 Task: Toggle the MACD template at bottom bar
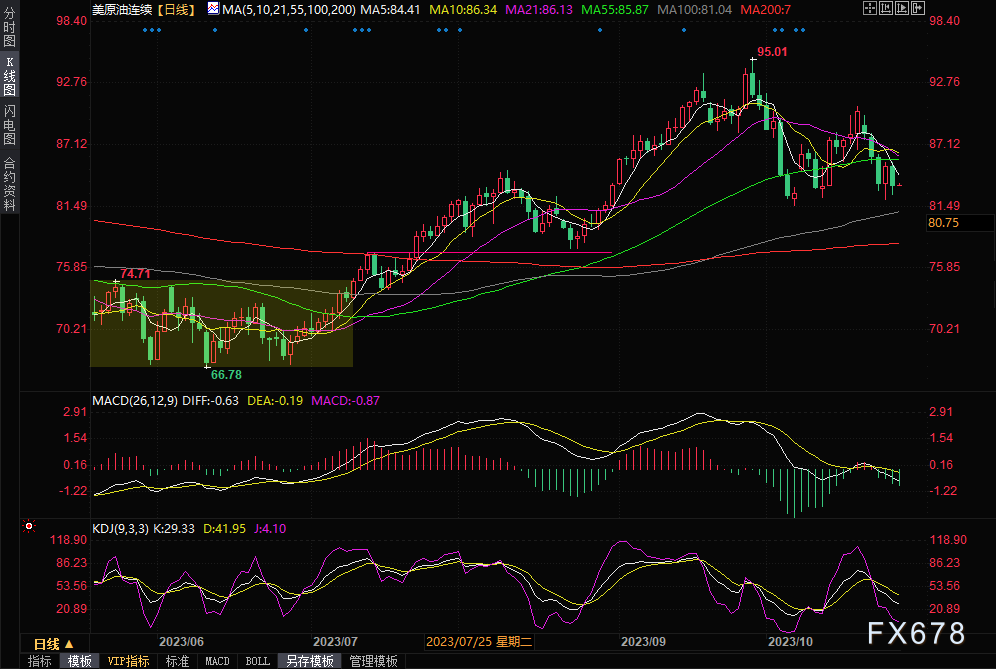click(217, 661)
